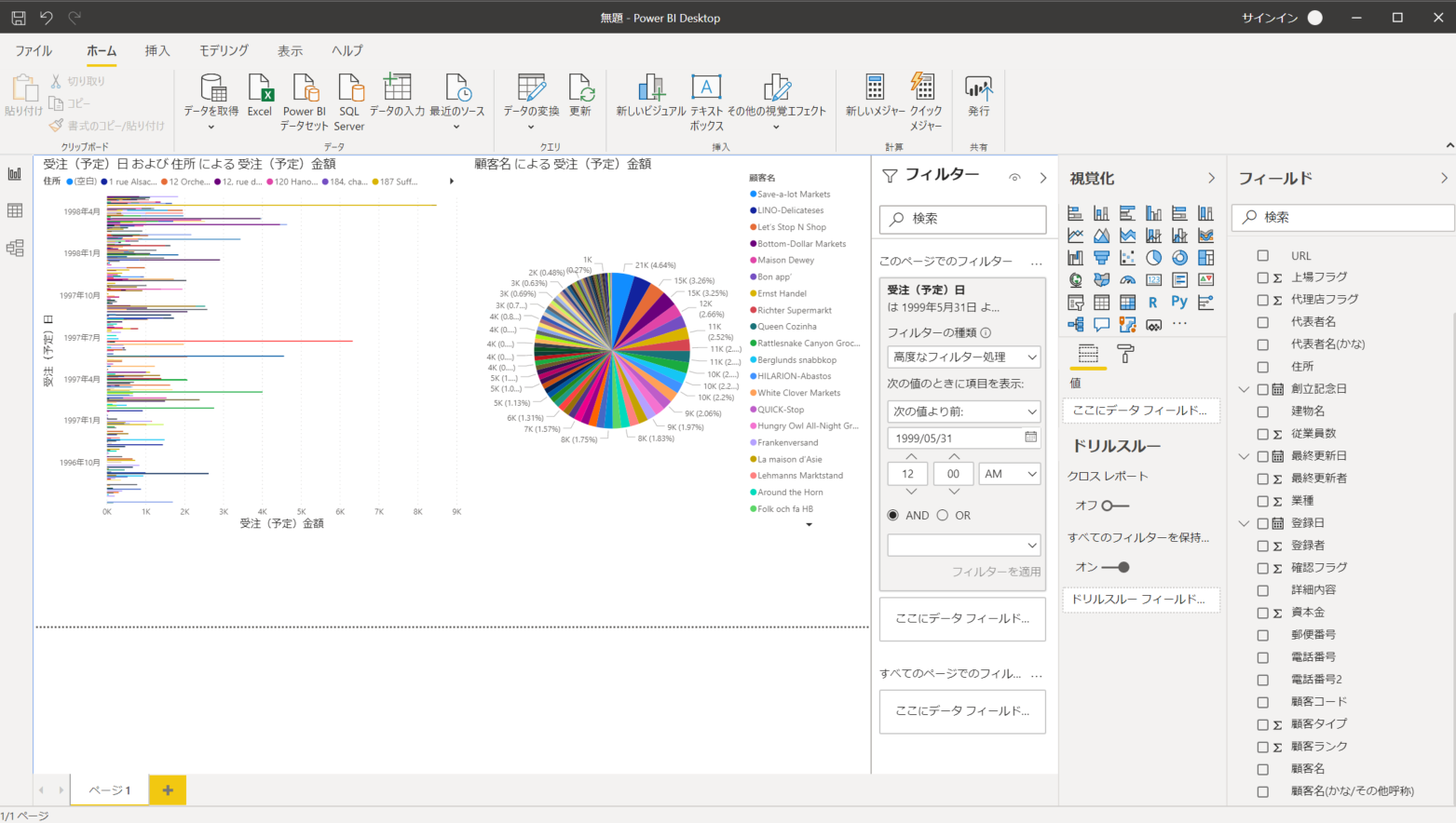This screenshot has height=823, width=1456.
Task: Select the scatter chart visual
Action: pos(1127,258)
